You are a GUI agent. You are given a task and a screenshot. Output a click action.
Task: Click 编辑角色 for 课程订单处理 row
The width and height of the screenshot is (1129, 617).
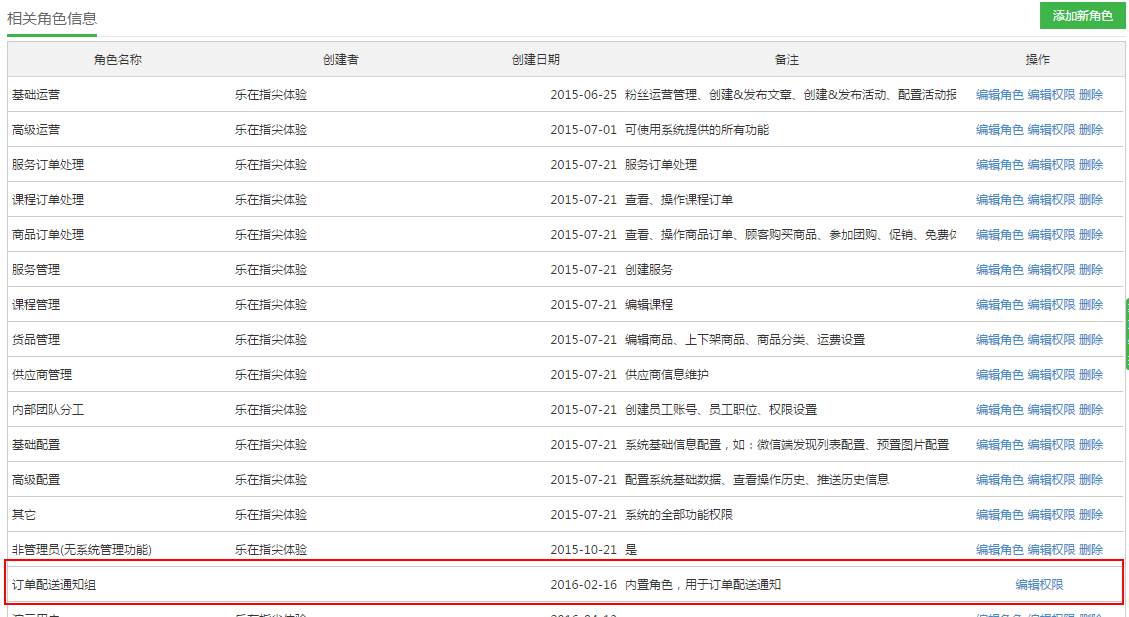pos(999,200)
